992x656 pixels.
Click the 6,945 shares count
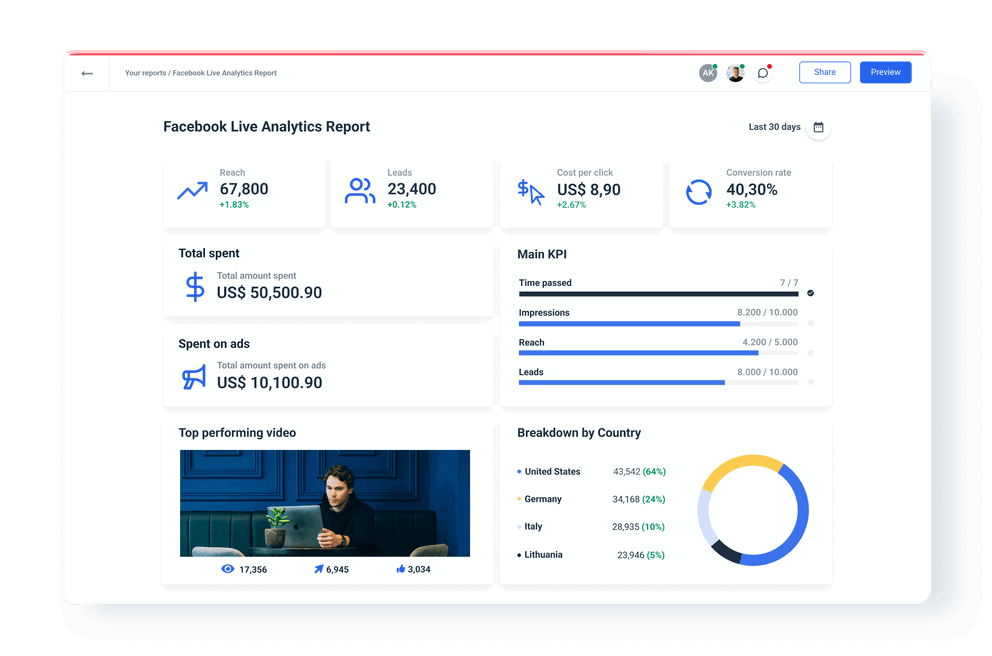(337, 569)
